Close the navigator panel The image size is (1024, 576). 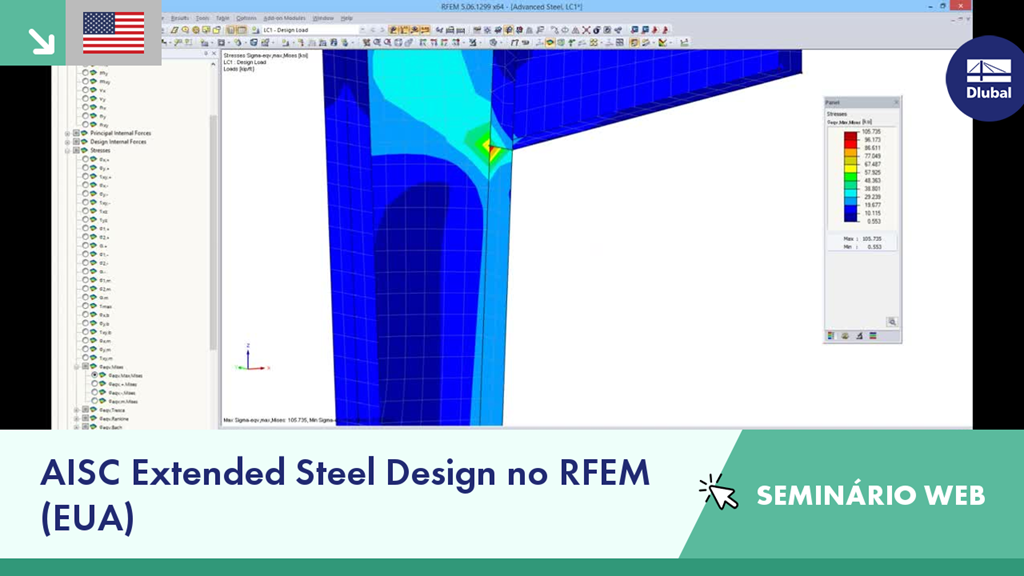214,54
